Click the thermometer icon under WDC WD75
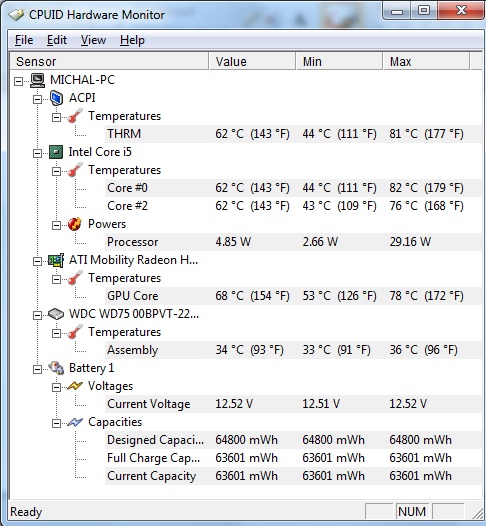Viewport: 486px width, 526px height. 75,332
